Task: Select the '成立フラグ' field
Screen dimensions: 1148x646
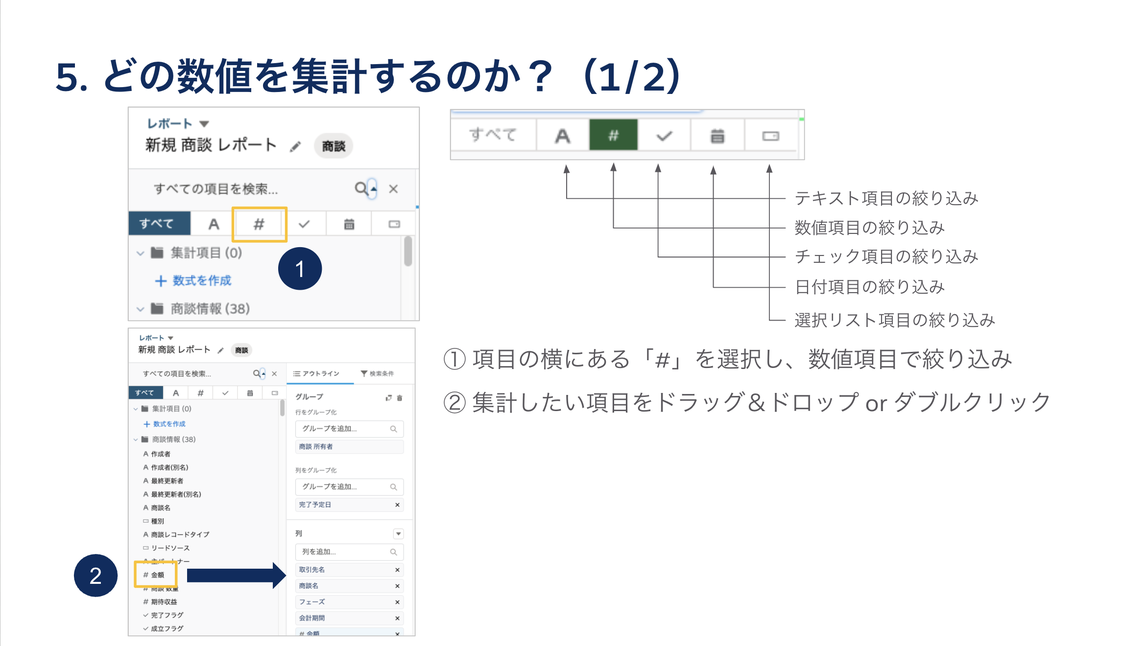Action: point(163,628)
